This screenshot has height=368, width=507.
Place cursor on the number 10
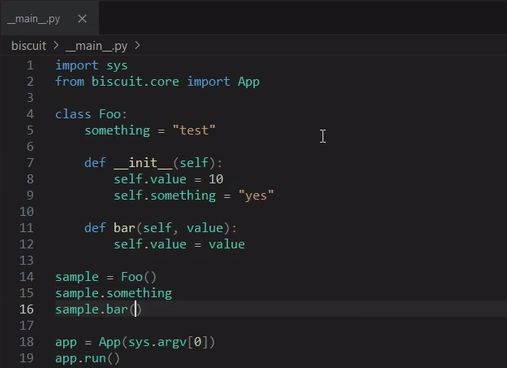click(x=216, y=179)
